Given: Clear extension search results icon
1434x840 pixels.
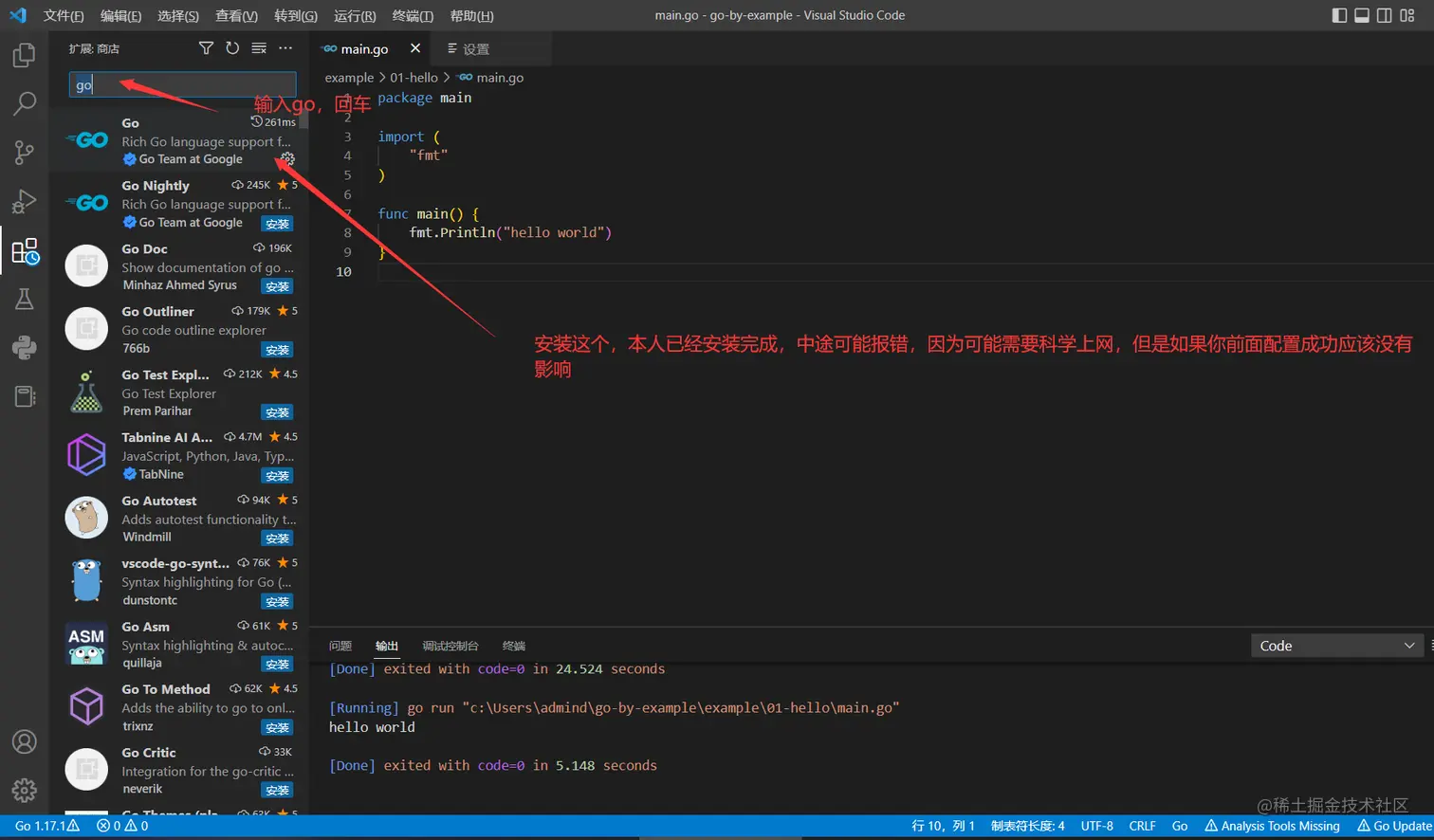Looking at the screenshot, I should 259,48.
